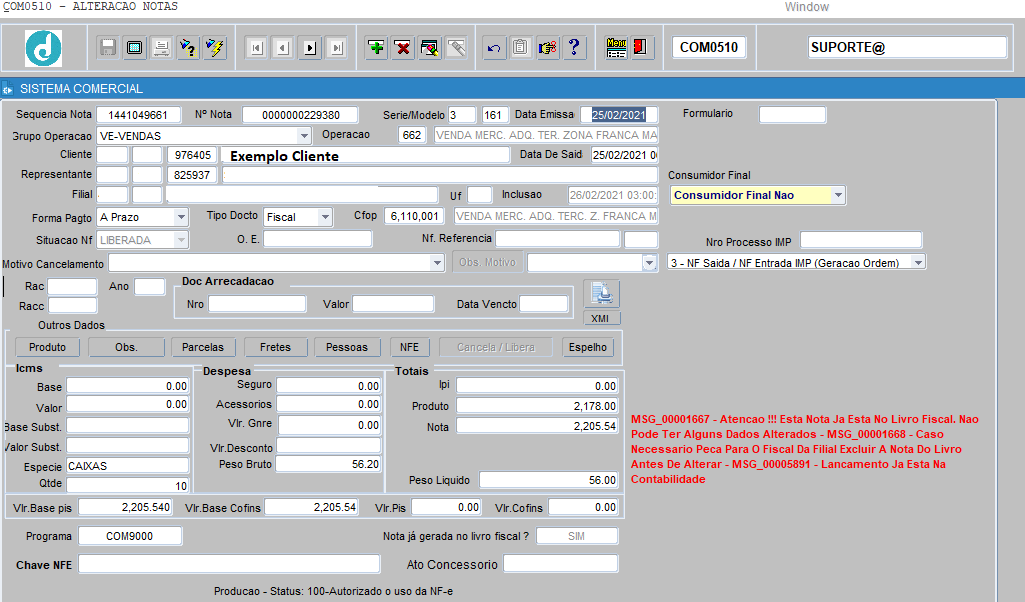1025x602 pixels.
Task: Click the Programa field COM9000
Action: [x=130, y=536]
